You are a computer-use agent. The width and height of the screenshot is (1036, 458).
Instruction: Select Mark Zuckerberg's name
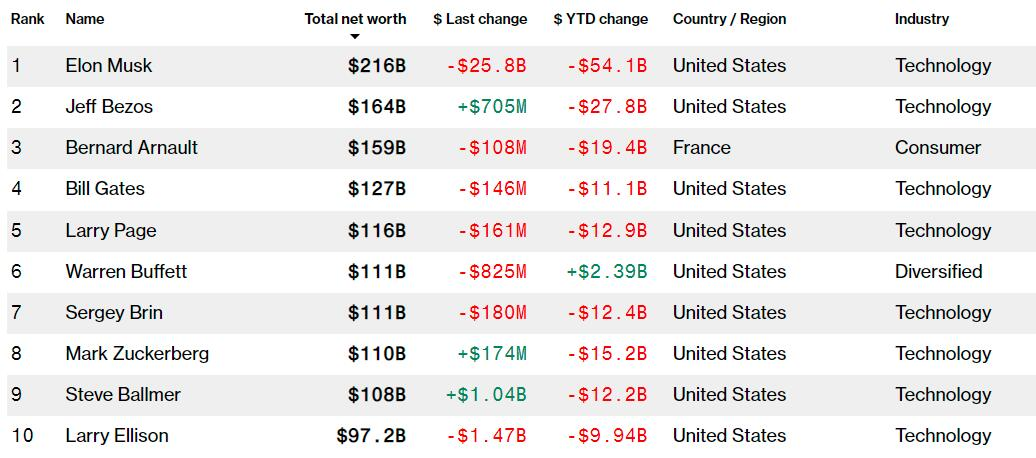pyautogui.click(x=137, y=353)
